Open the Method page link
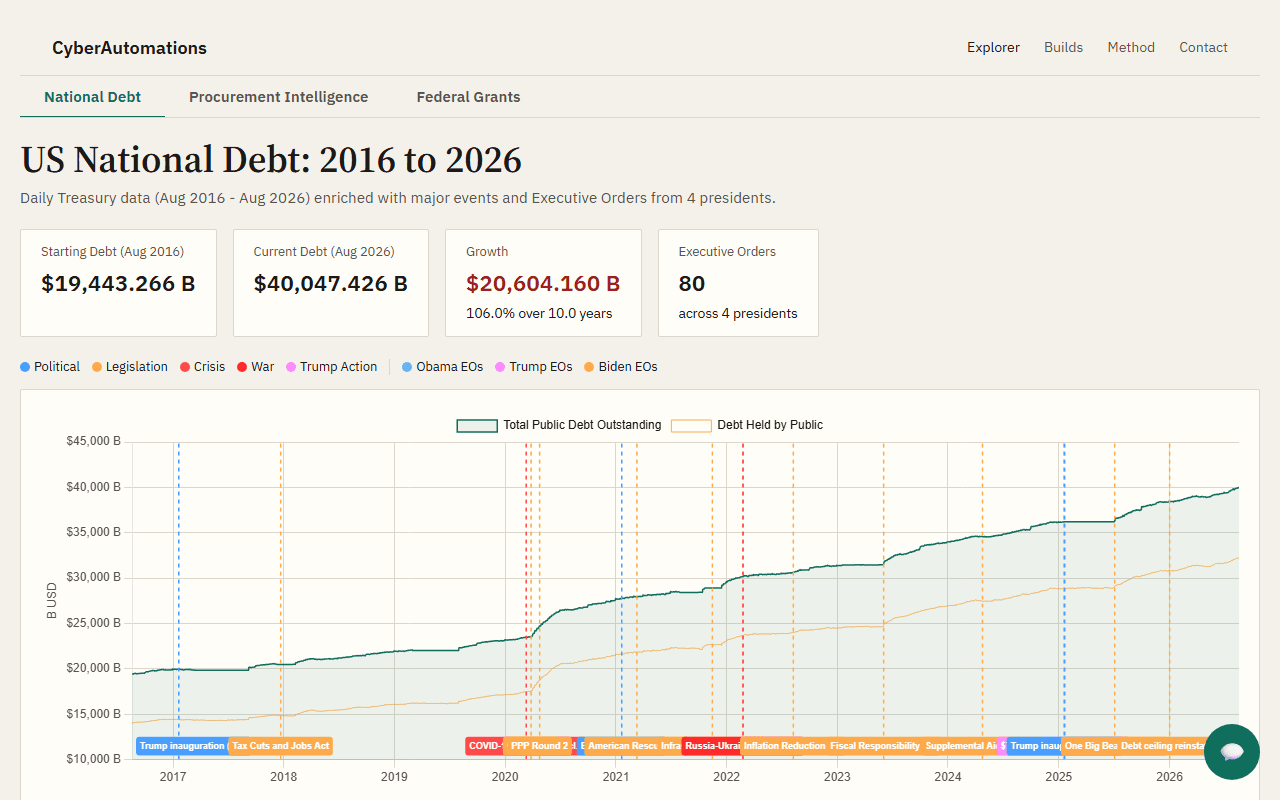This screenshot has height=800, width=1280. pos(1131,47)
